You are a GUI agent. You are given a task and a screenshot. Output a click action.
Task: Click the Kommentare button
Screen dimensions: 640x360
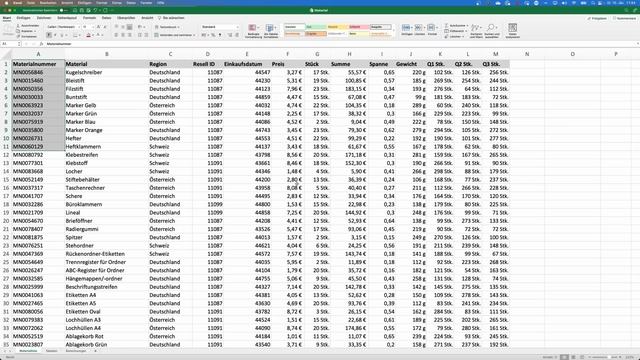[x=624, y=18]
